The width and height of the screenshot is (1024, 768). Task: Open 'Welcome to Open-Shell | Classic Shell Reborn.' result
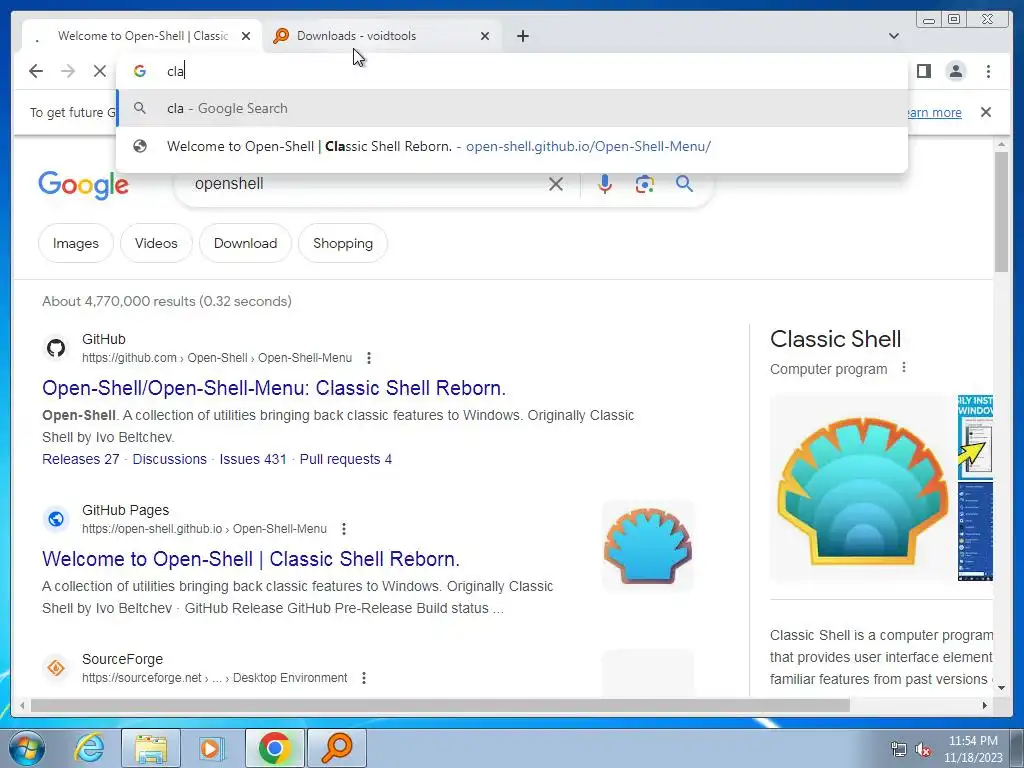point(251,559)
